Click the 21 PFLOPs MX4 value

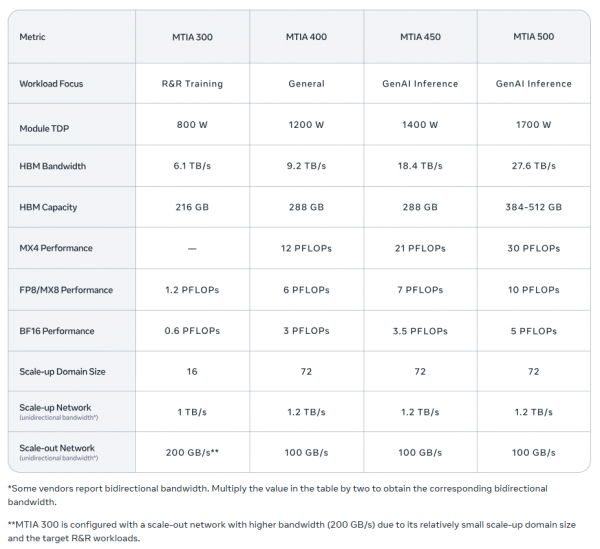click(x=420, y=249)
